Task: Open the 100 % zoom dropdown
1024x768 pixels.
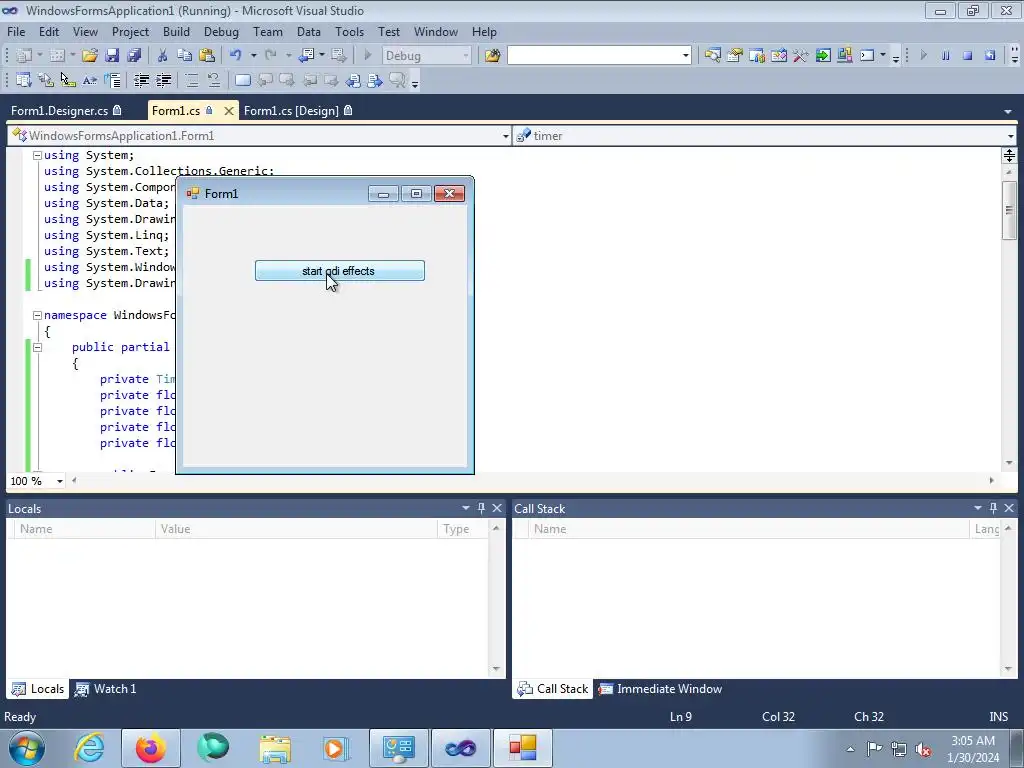Action: click(x=59, y=481)
